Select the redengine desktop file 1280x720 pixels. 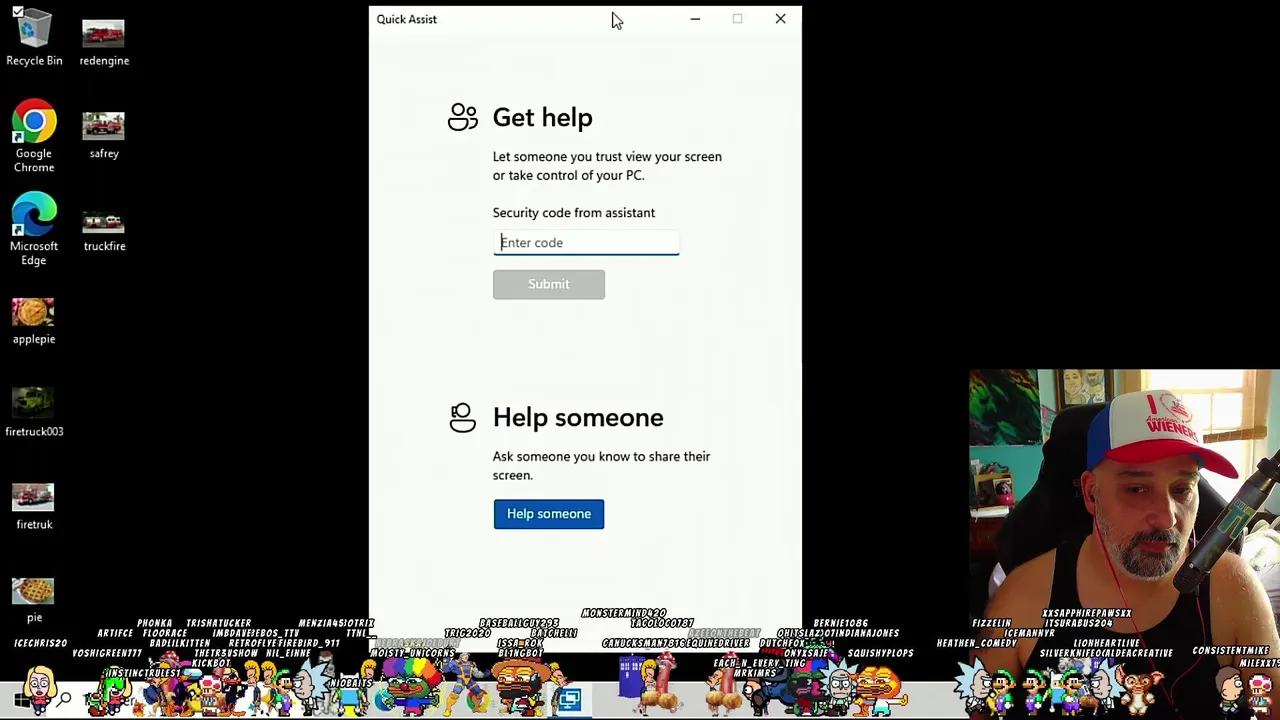(x=104, y=40)
